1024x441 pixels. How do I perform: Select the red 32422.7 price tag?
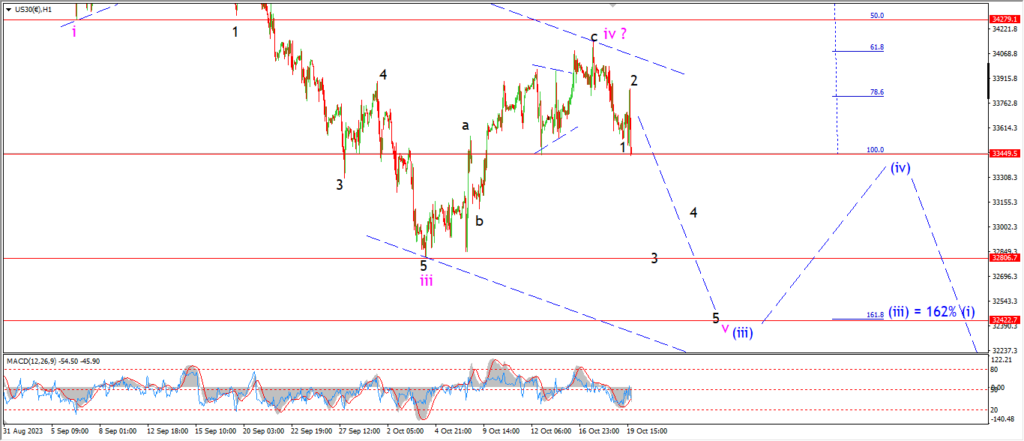click(x=1004, y=320)
